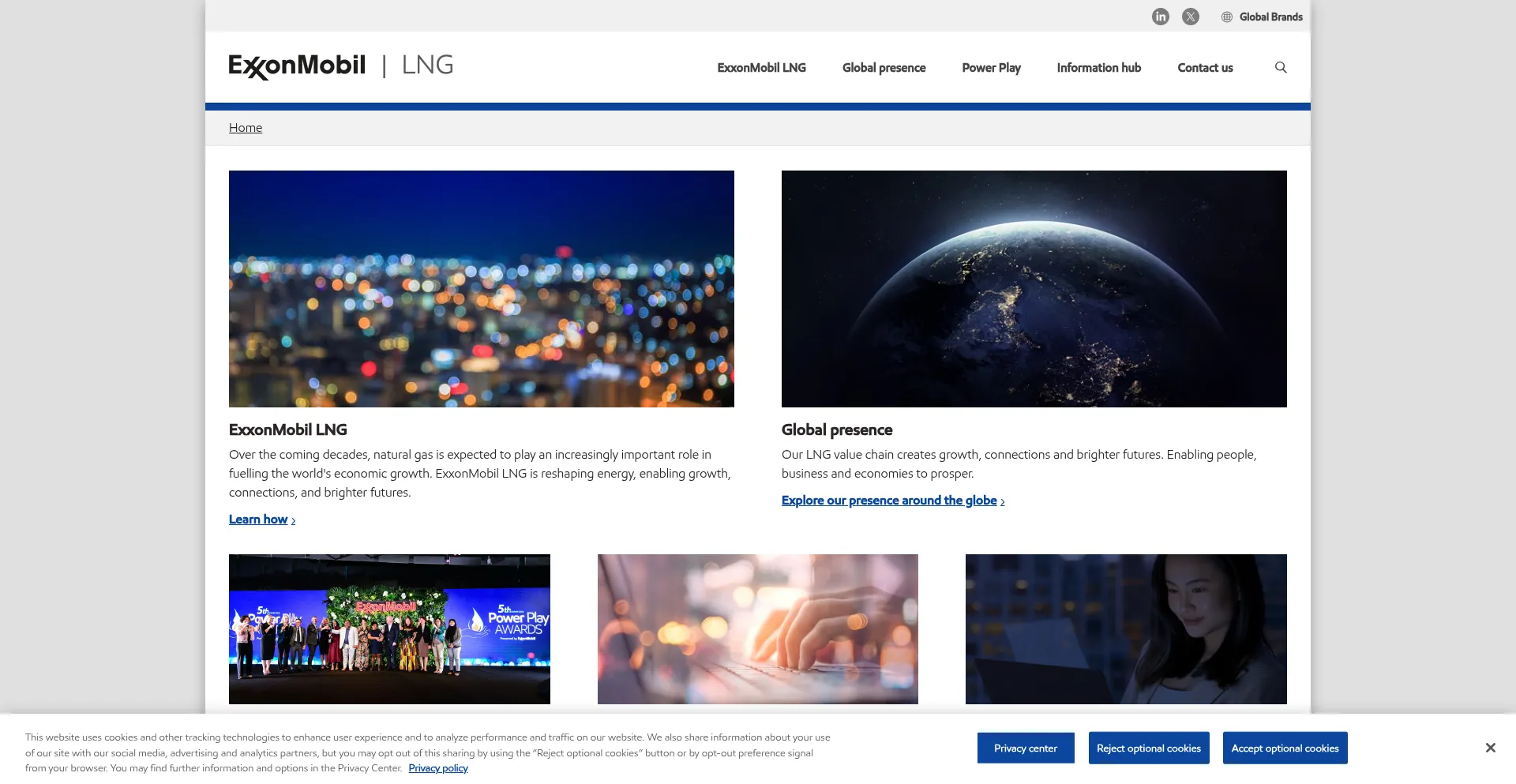Open the ExxonMobil LNG menu item

coord(761,68)
